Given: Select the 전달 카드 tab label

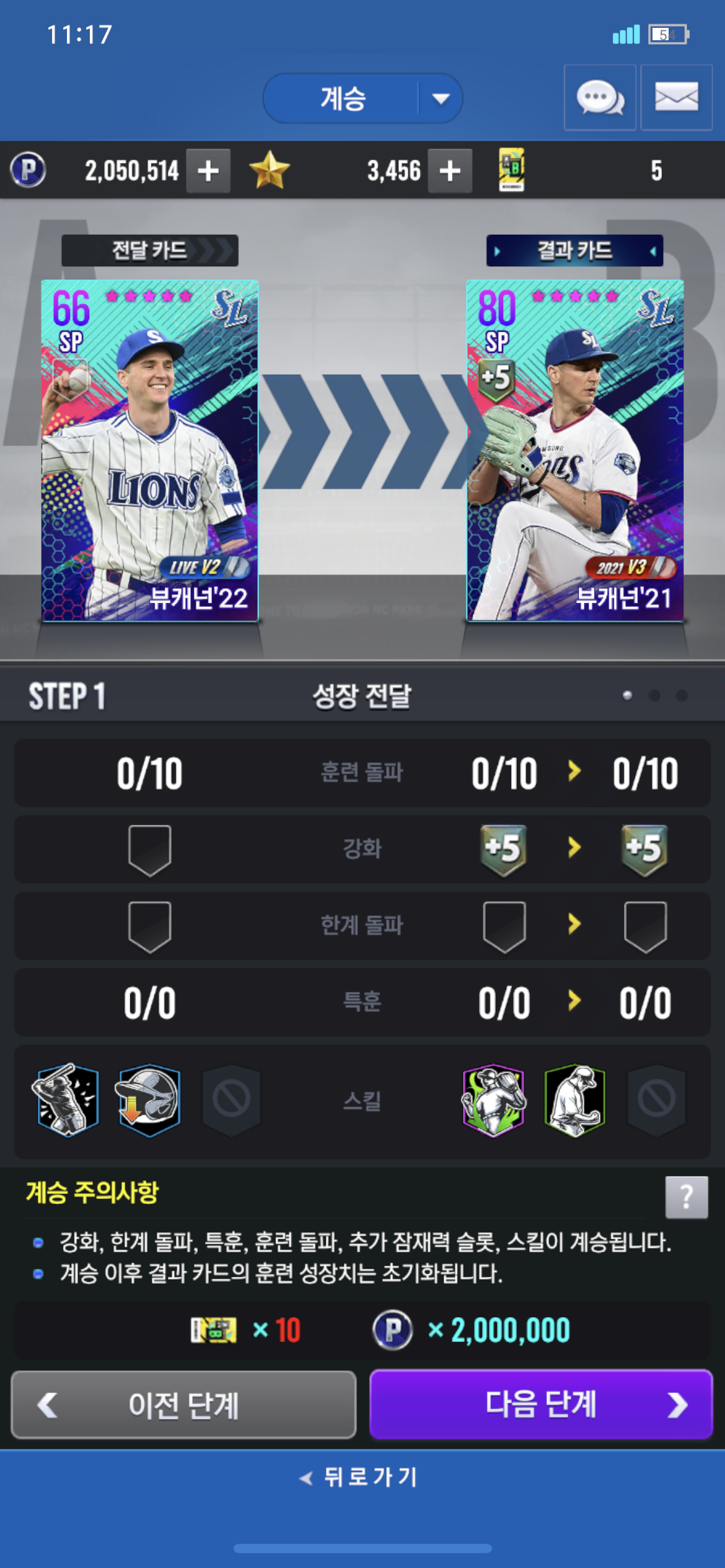Looking at the screenshot, I should tap(149, 250).
